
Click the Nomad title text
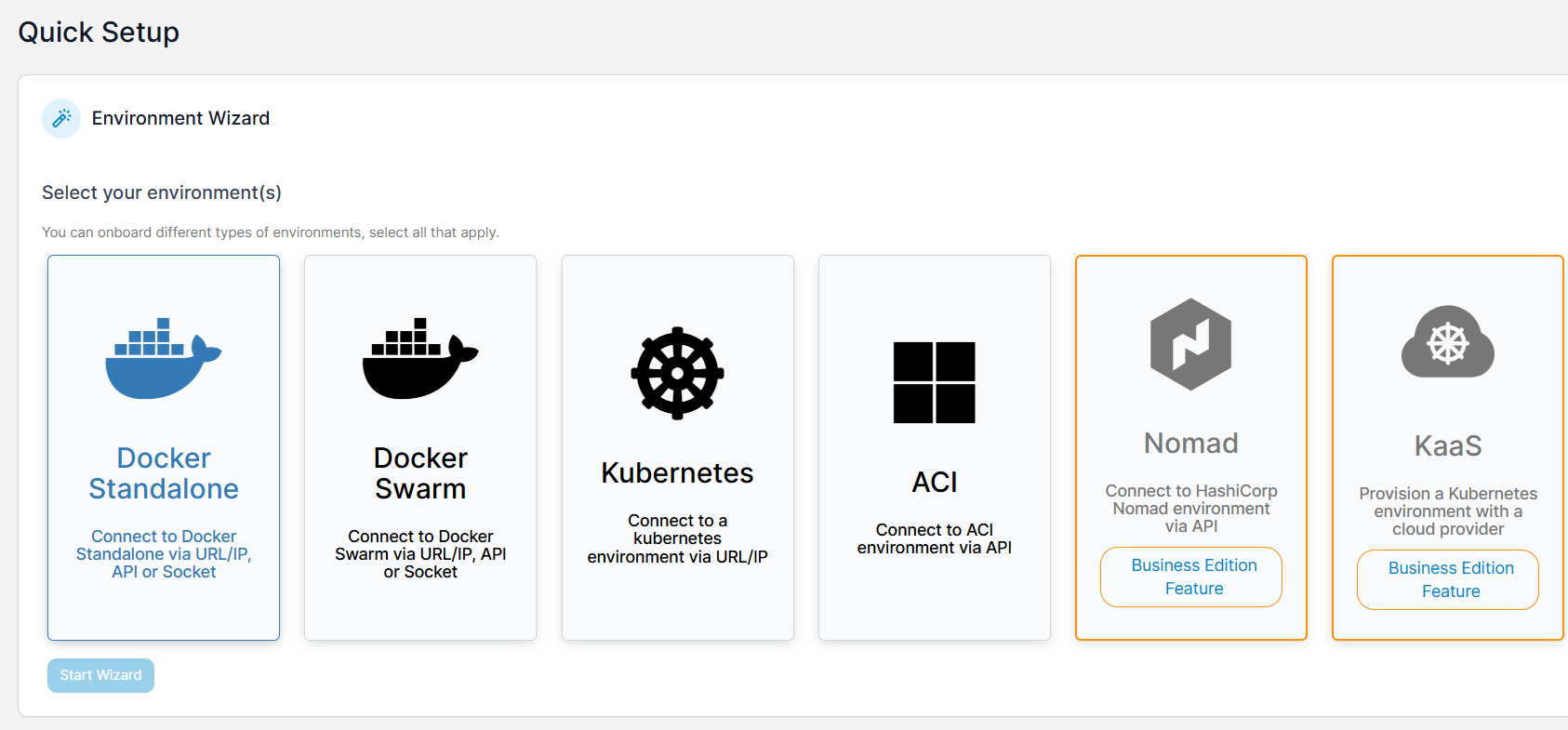click(x=1191, y=444)
